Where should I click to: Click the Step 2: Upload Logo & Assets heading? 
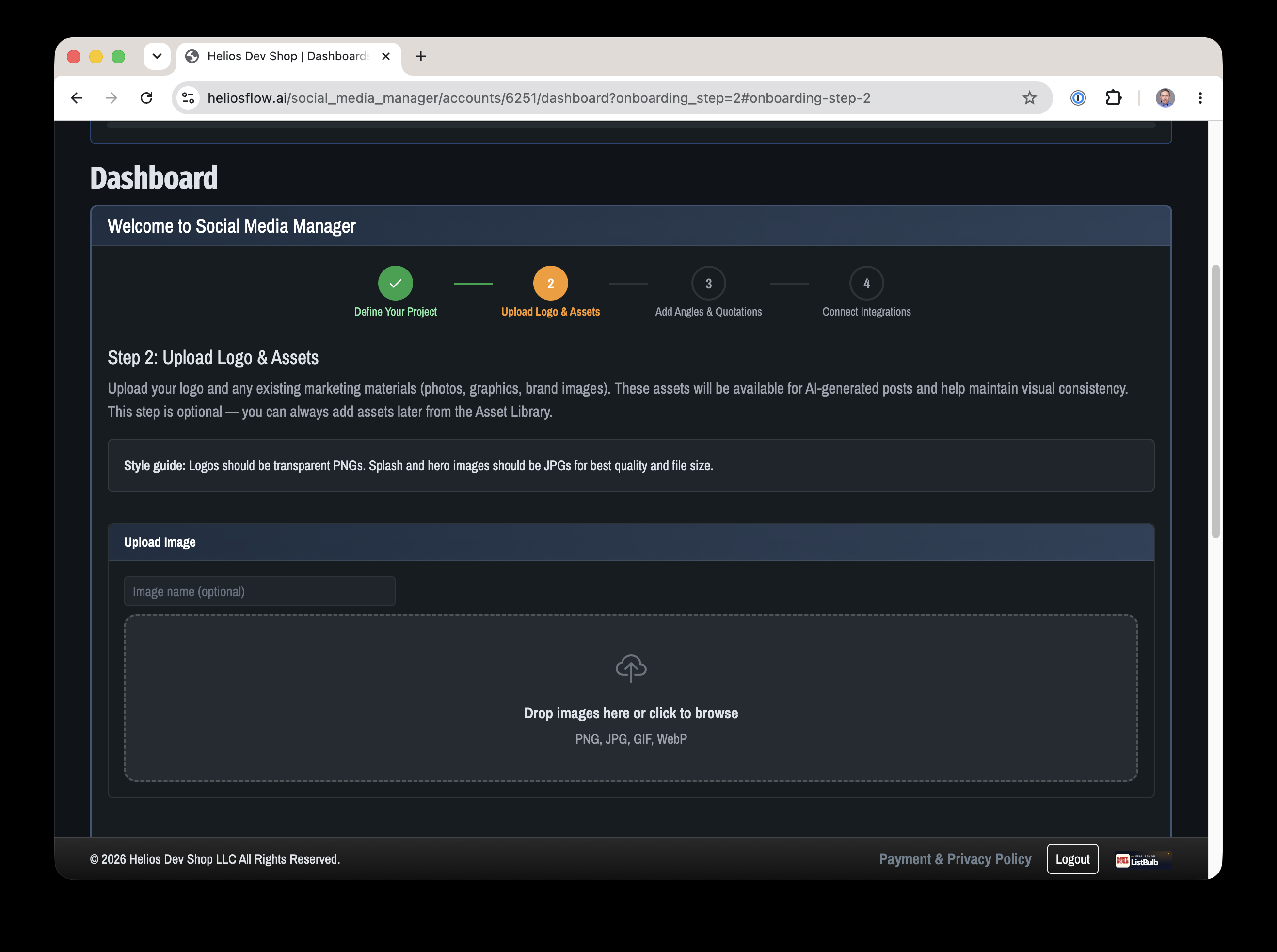tap(213, 357)
